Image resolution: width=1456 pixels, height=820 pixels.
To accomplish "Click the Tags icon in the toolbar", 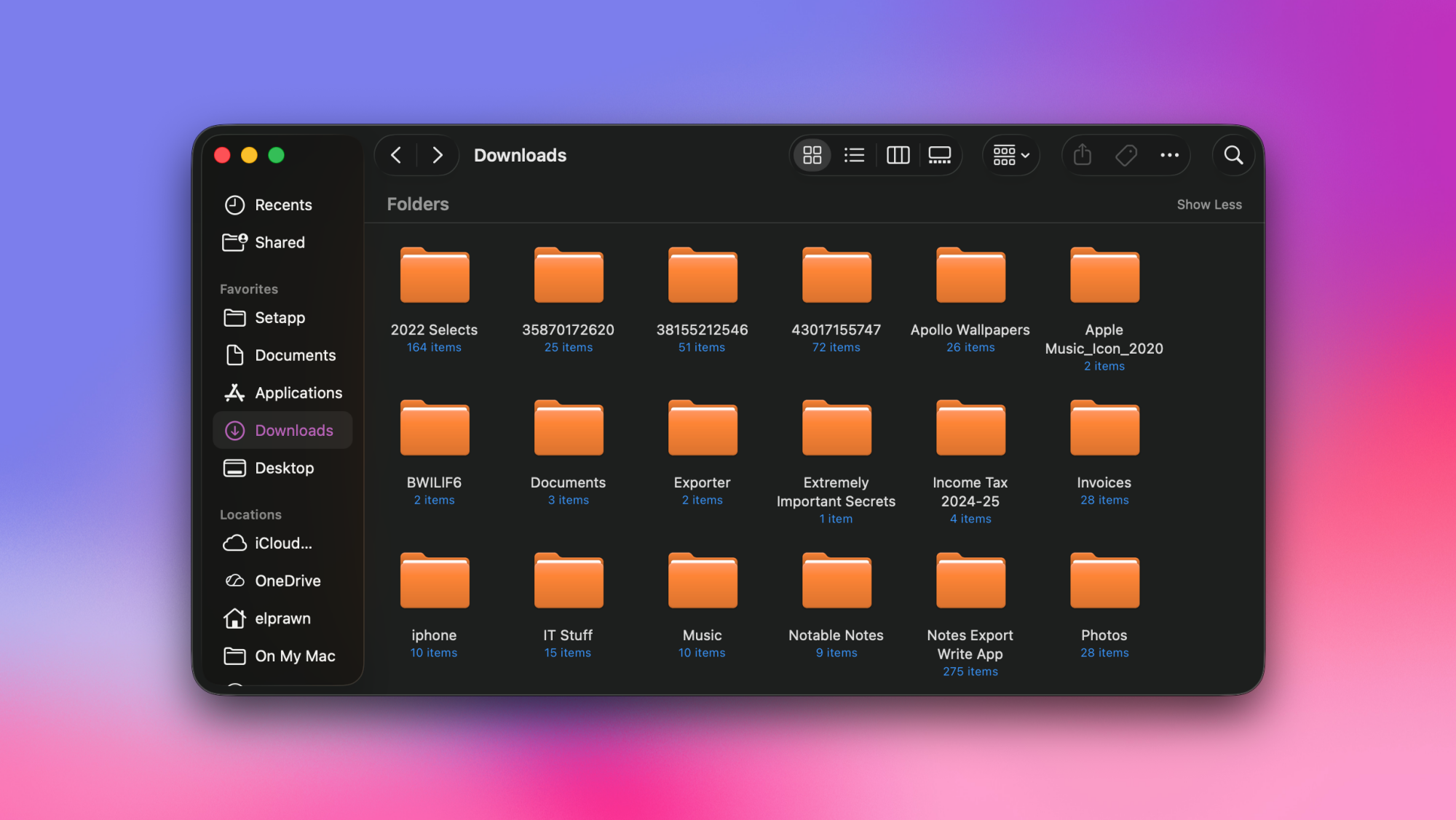I will pos(1125,155).
